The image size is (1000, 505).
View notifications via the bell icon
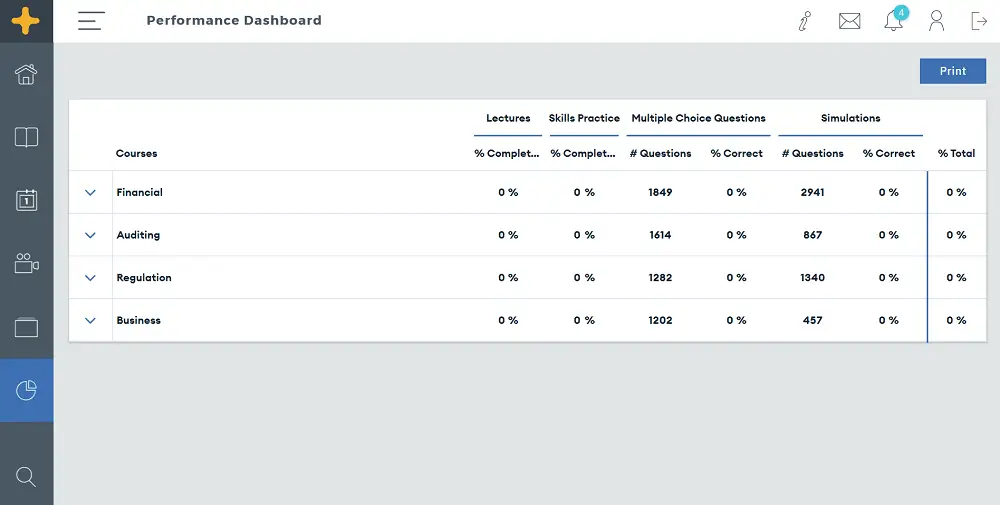pos(893,20)
